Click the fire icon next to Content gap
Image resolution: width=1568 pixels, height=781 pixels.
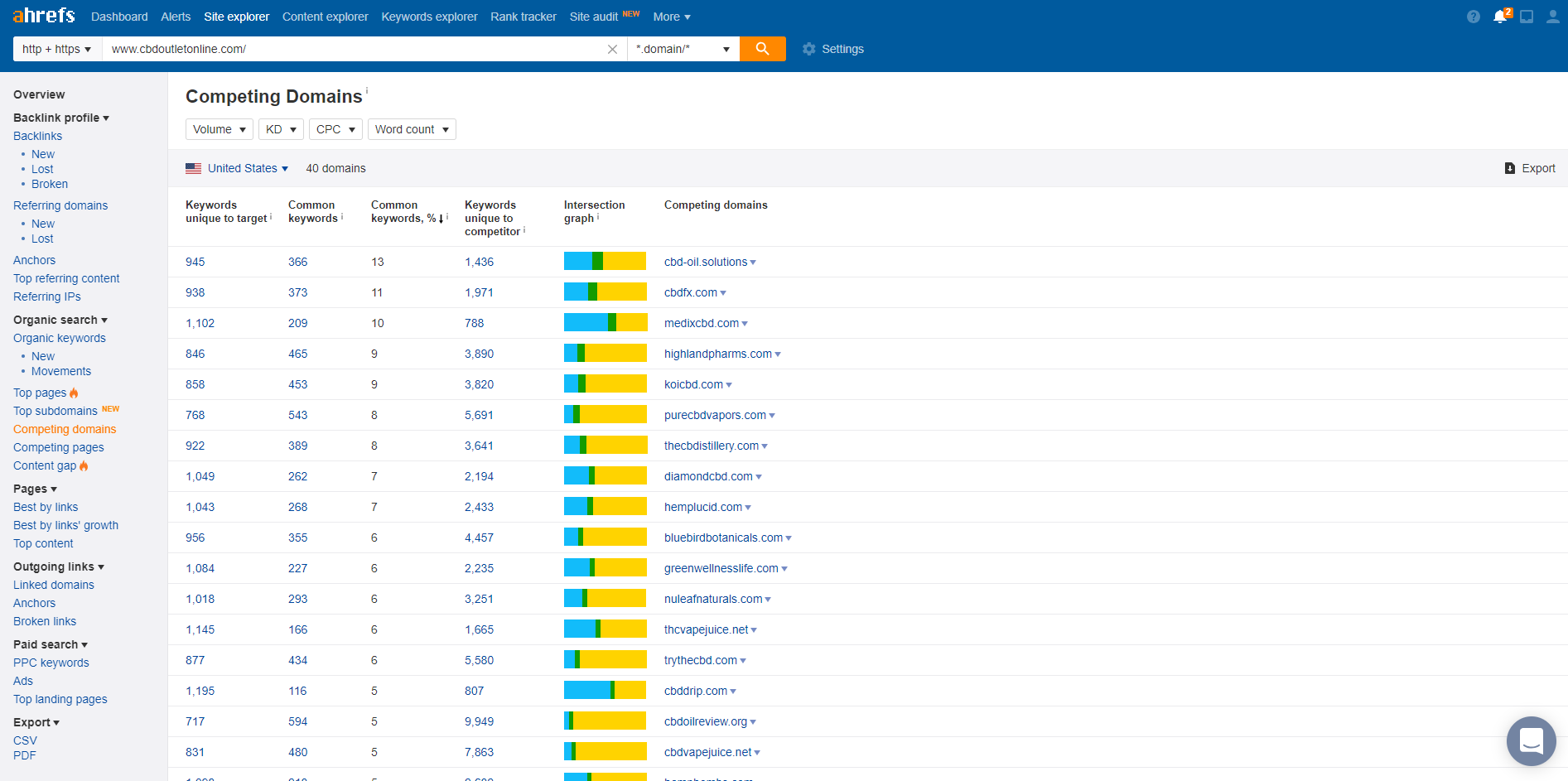(x=84, y=465)
